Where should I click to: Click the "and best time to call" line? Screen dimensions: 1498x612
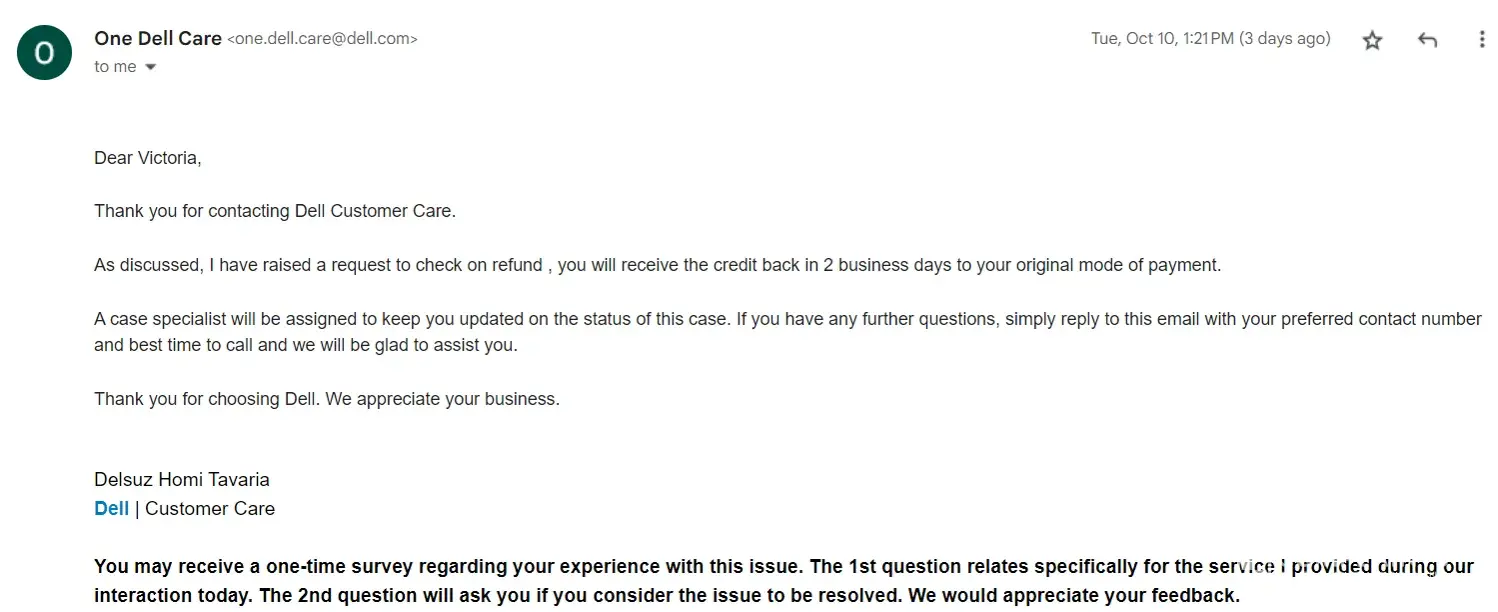tap(306, 345)
